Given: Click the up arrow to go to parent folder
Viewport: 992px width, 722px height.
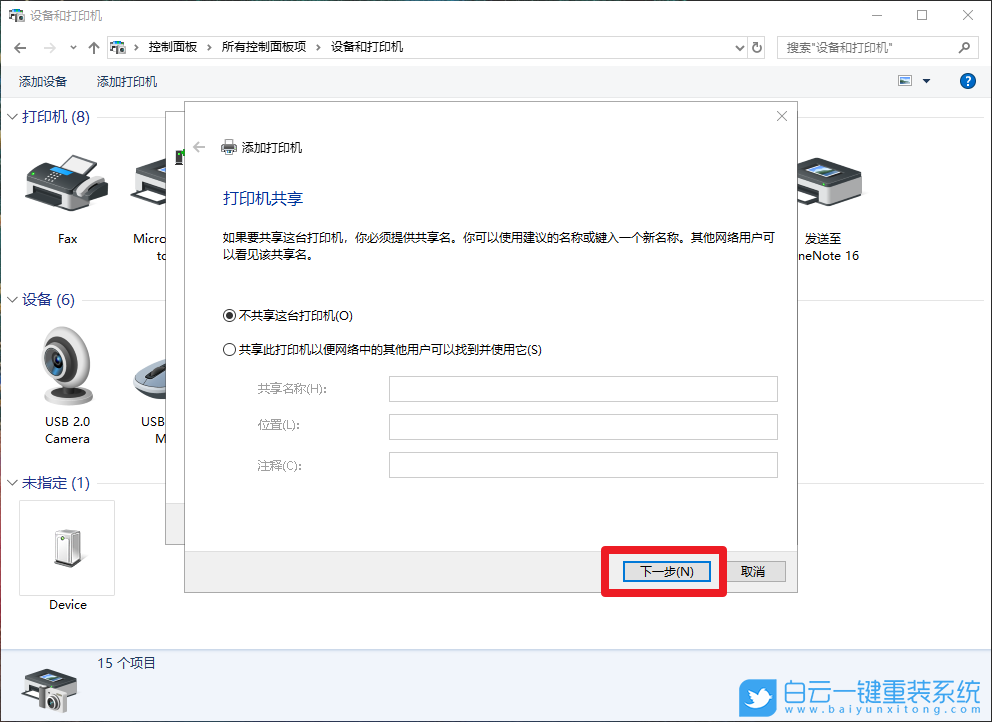Looking at the screenshot, I should coord(94,47).
